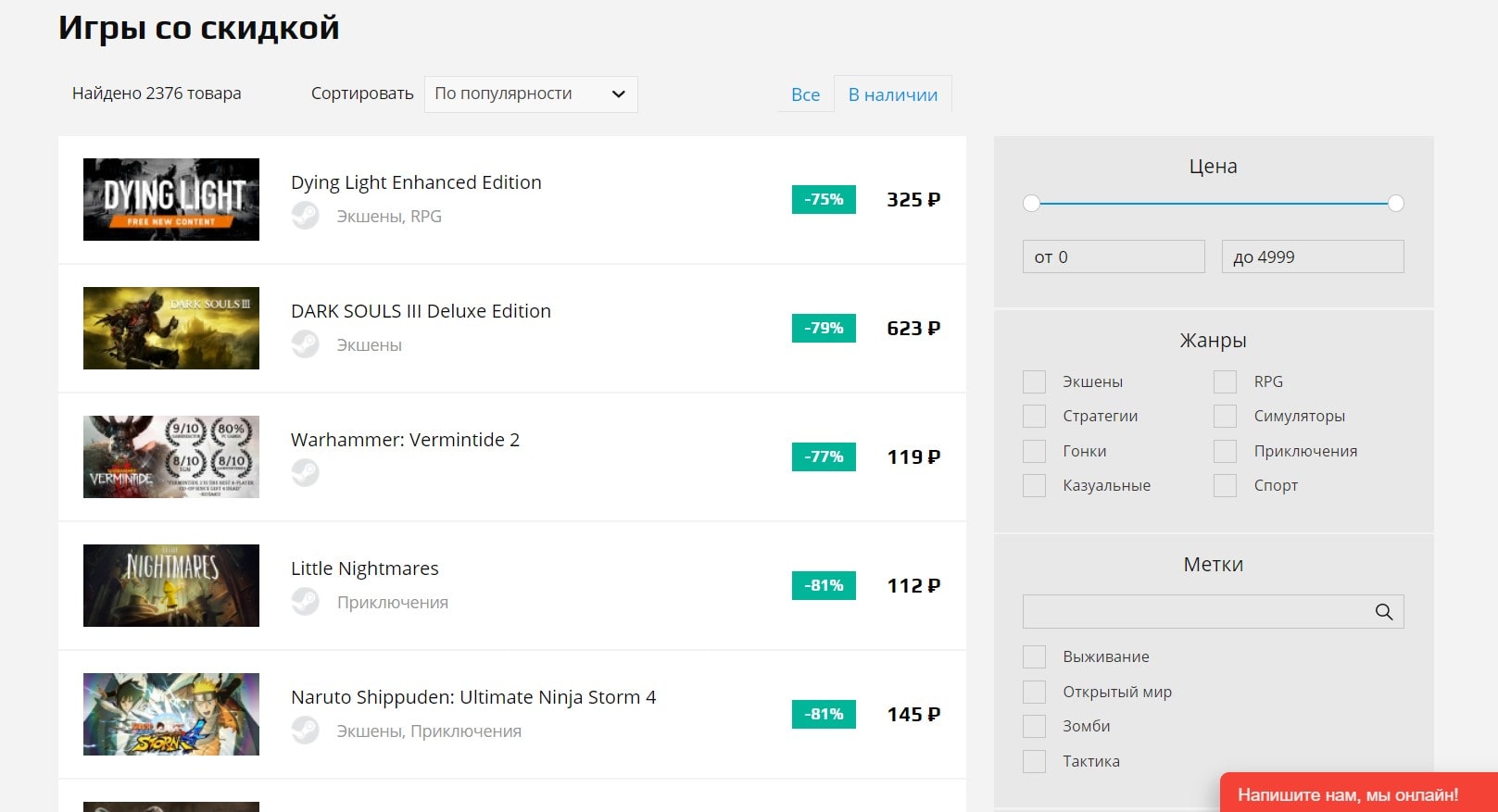Click the Экшены, Приключения genre text
The image size is (1498, 812).
click(429, 731)
